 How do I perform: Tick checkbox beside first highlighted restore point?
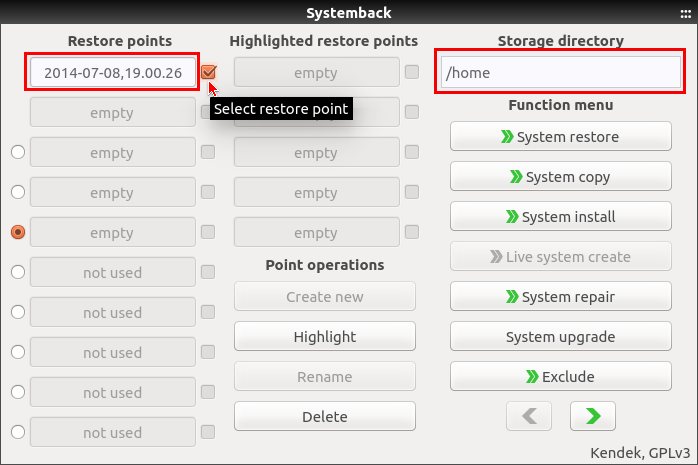click(x=412, y=72)
